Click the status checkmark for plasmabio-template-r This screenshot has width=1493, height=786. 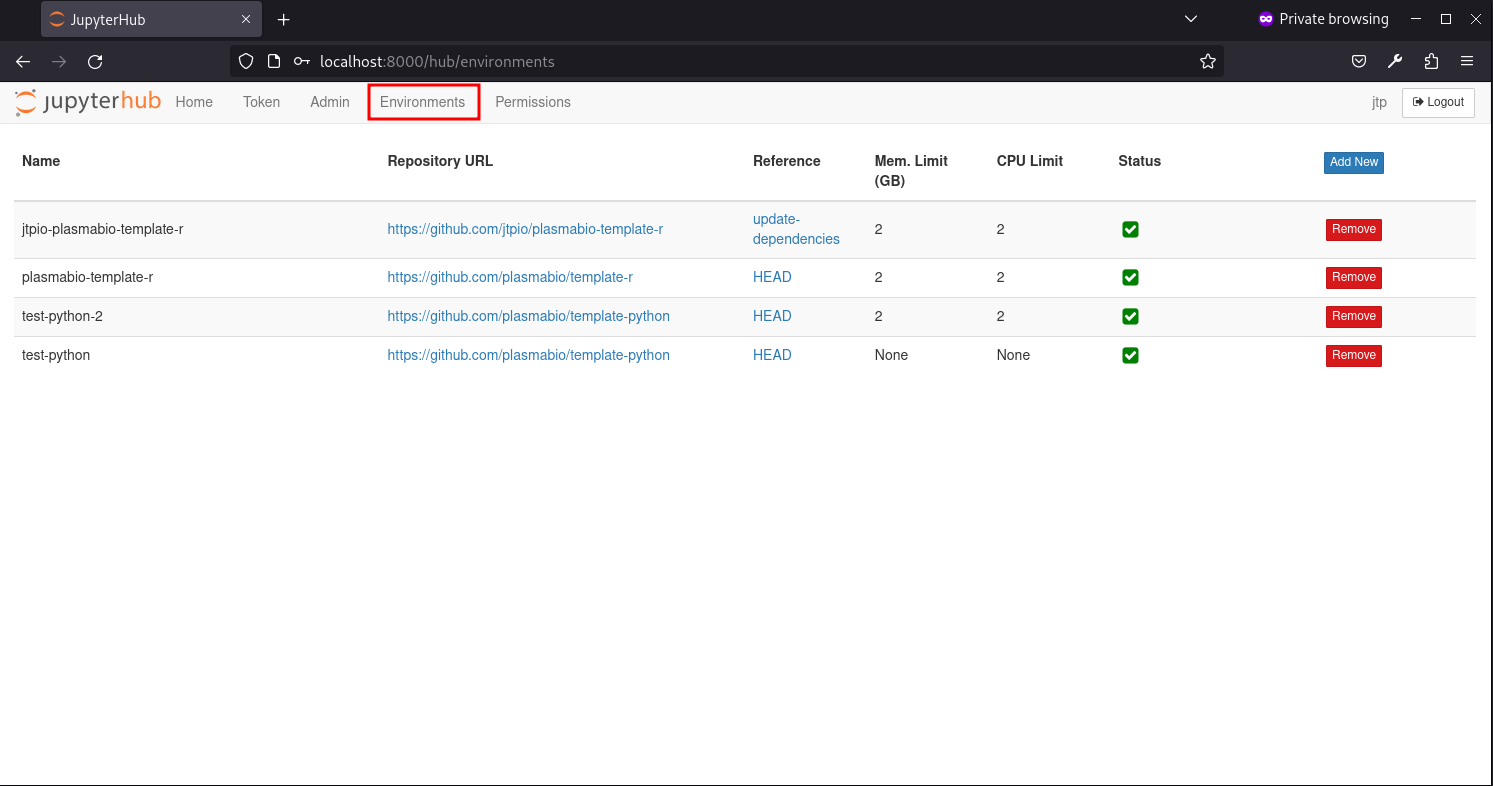[x=1130, y=277]
